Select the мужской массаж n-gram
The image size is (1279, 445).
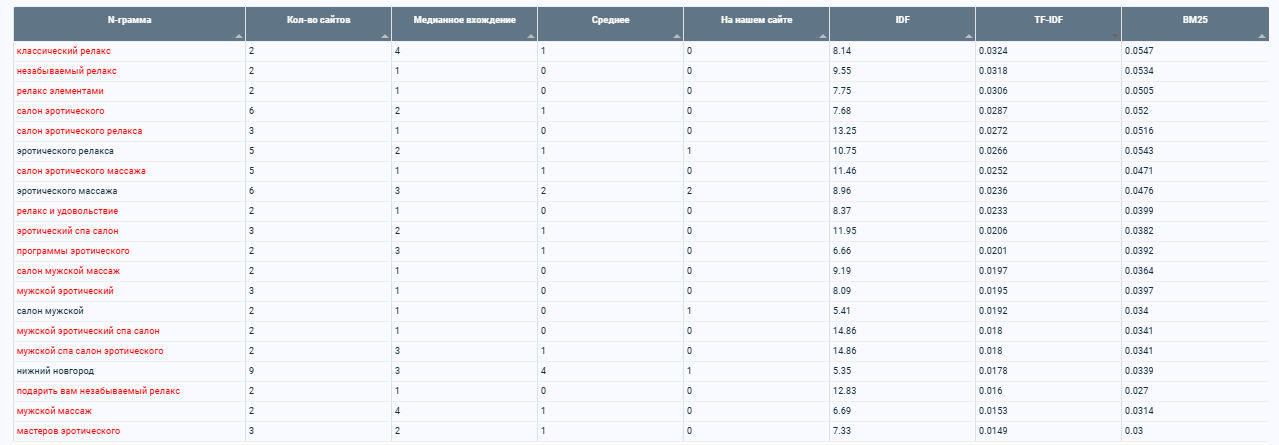[x=54, y=410]
